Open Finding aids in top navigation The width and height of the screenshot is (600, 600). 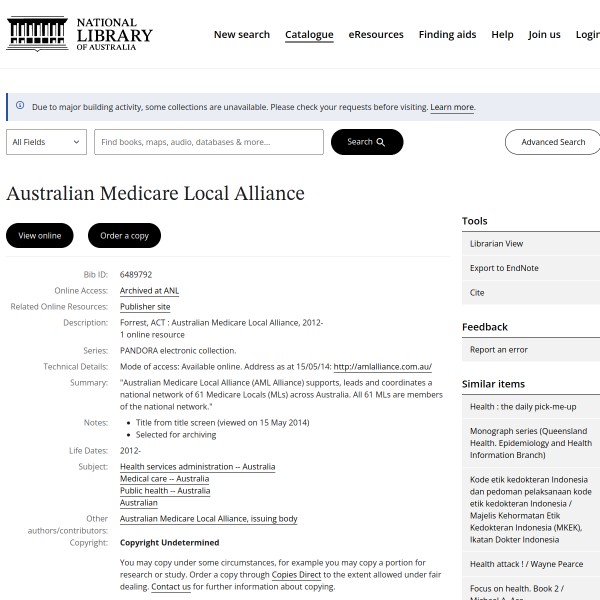click(x=447, y=34)
